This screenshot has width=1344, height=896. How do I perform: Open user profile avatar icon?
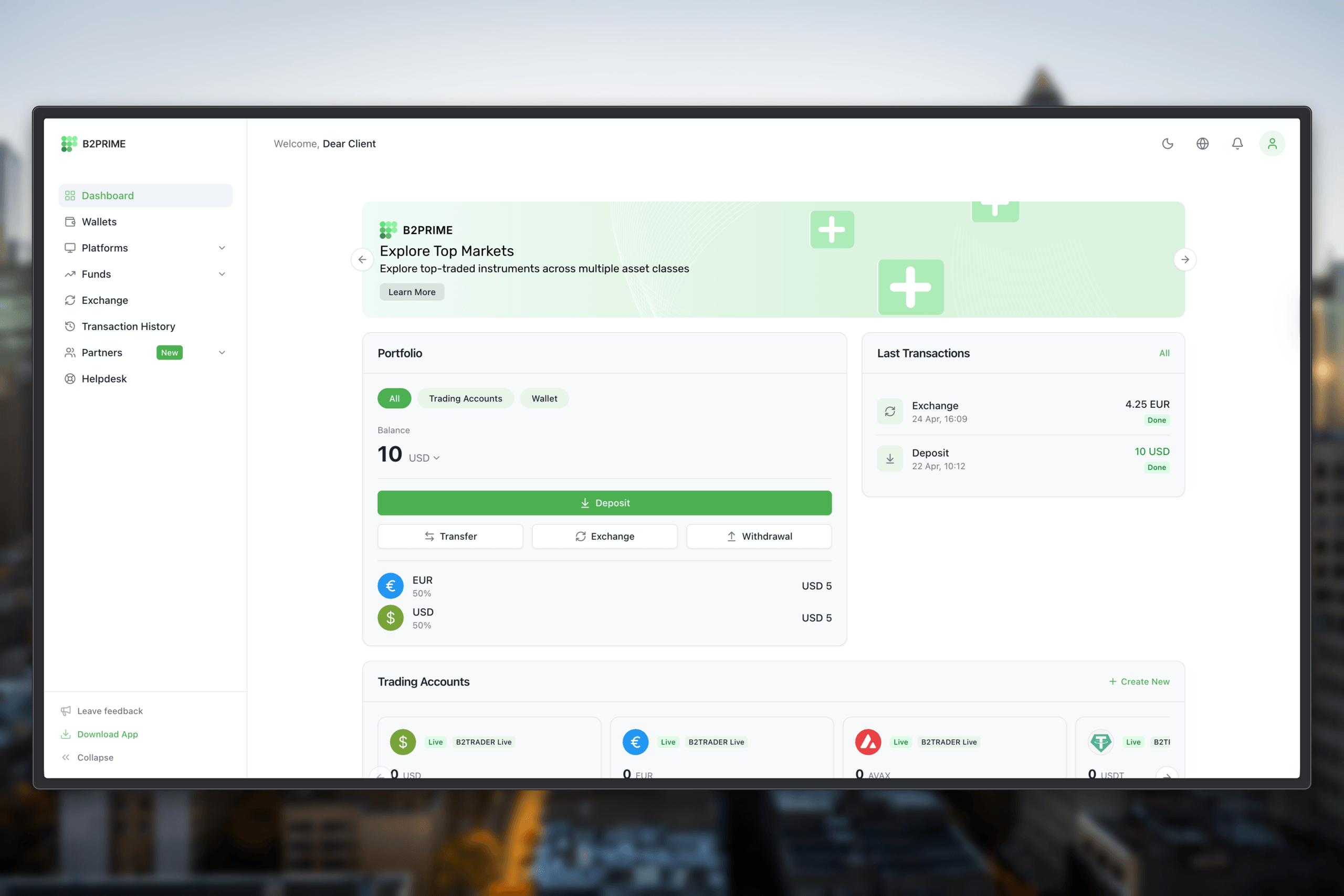coord(1272,143)
